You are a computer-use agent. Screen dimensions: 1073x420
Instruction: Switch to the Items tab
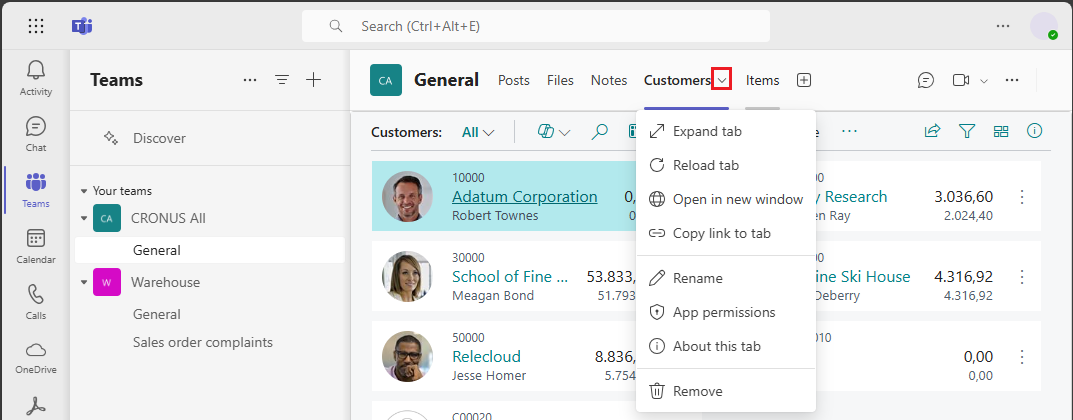pos(762,80)
